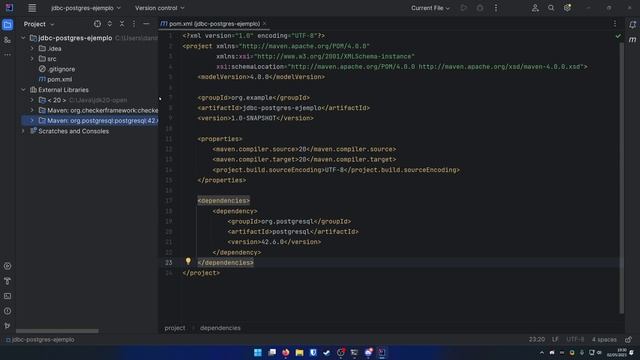The image size is (640, 360).
Task: Open Notifications bell icon
Action: [632, 24]
